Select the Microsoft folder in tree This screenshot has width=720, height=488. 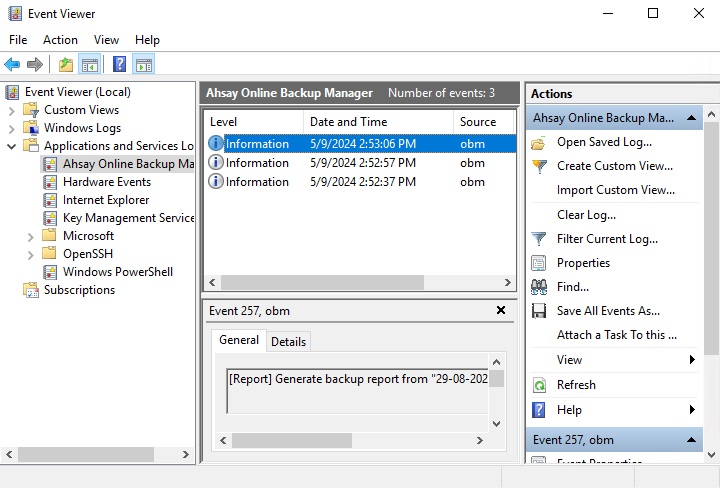point(88,236)
